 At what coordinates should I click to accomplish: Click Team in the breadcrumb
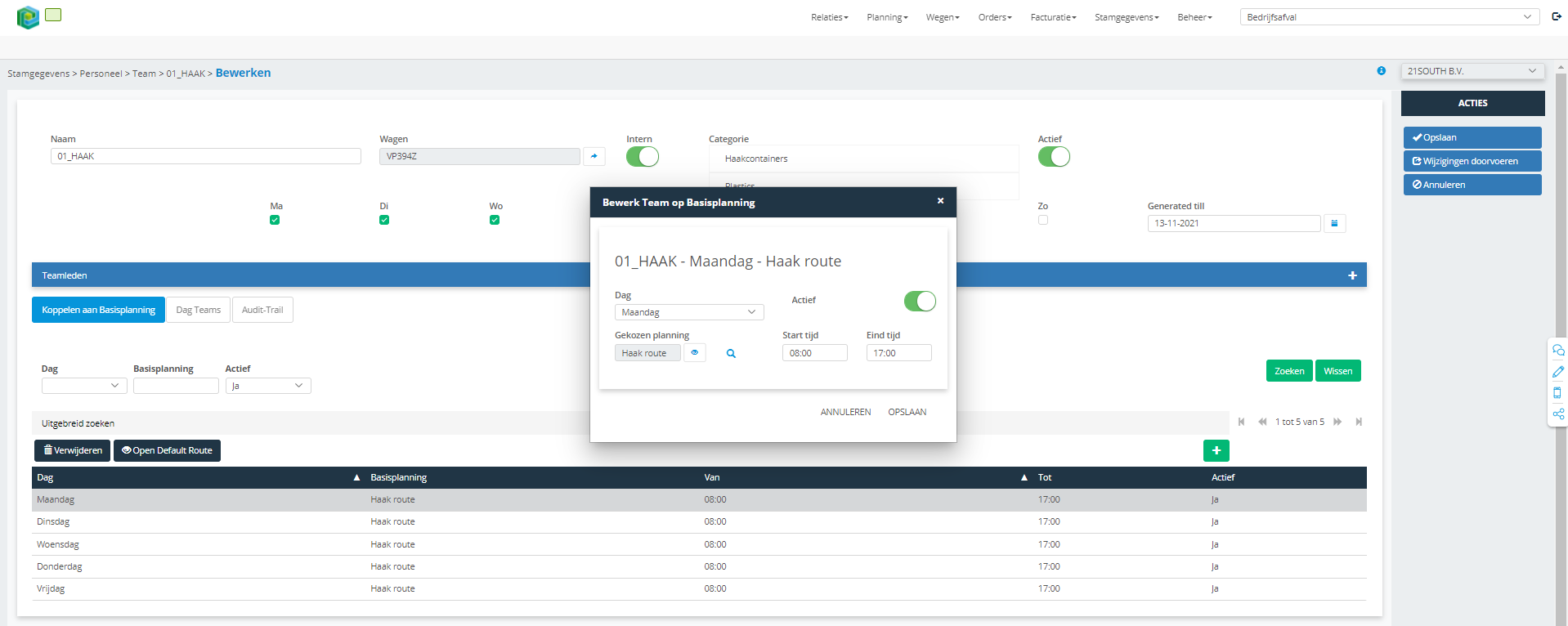[x=144, y=74]
